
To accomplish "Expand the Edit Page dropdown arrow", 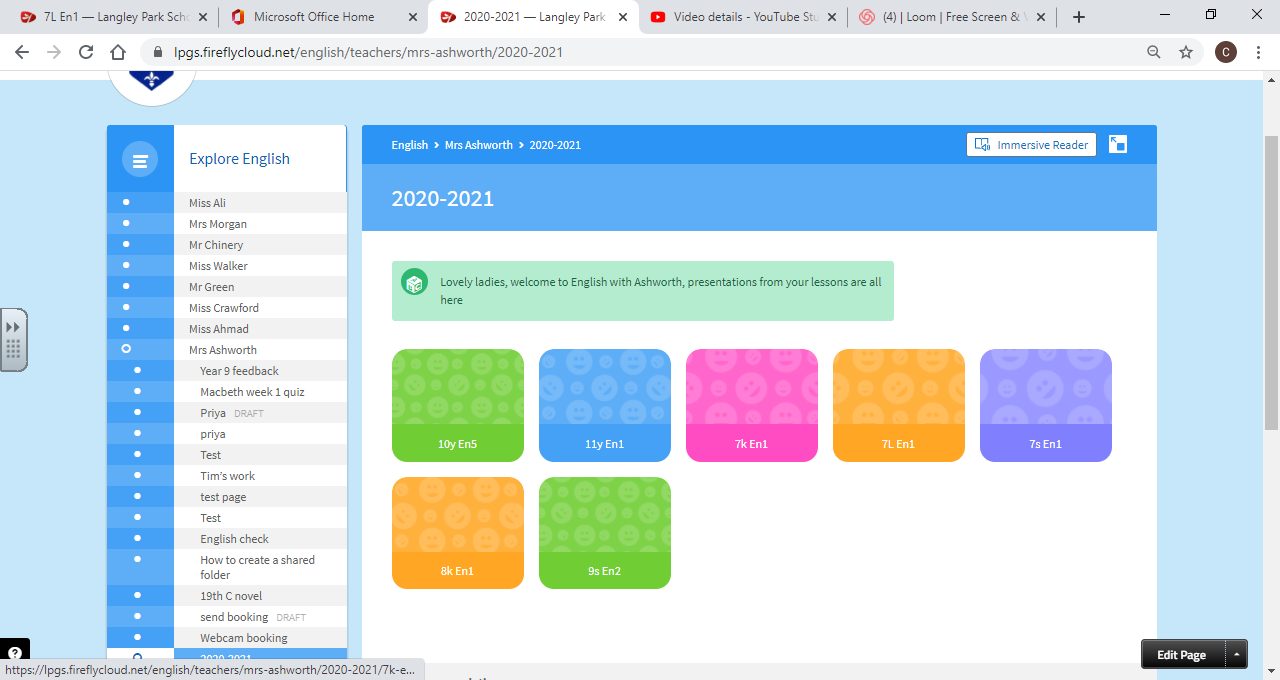I will (x=1236, y=655).
